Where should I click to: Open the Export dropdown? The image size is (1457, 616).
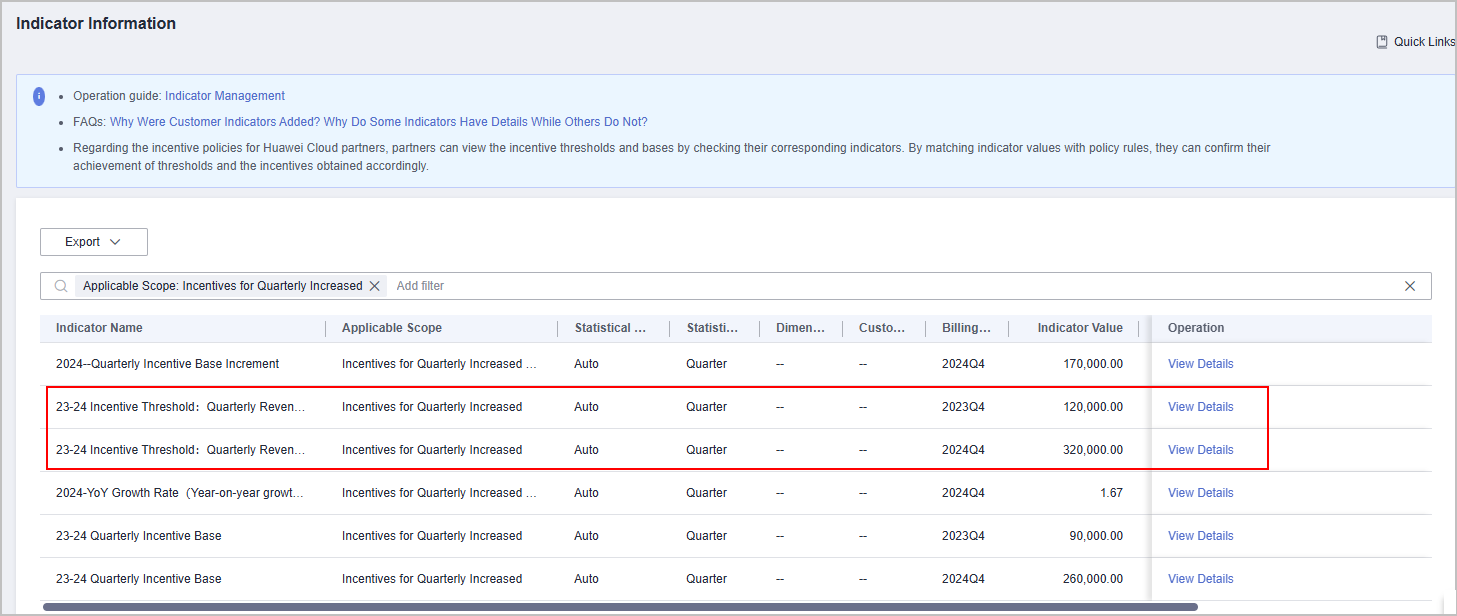(94, 242)
